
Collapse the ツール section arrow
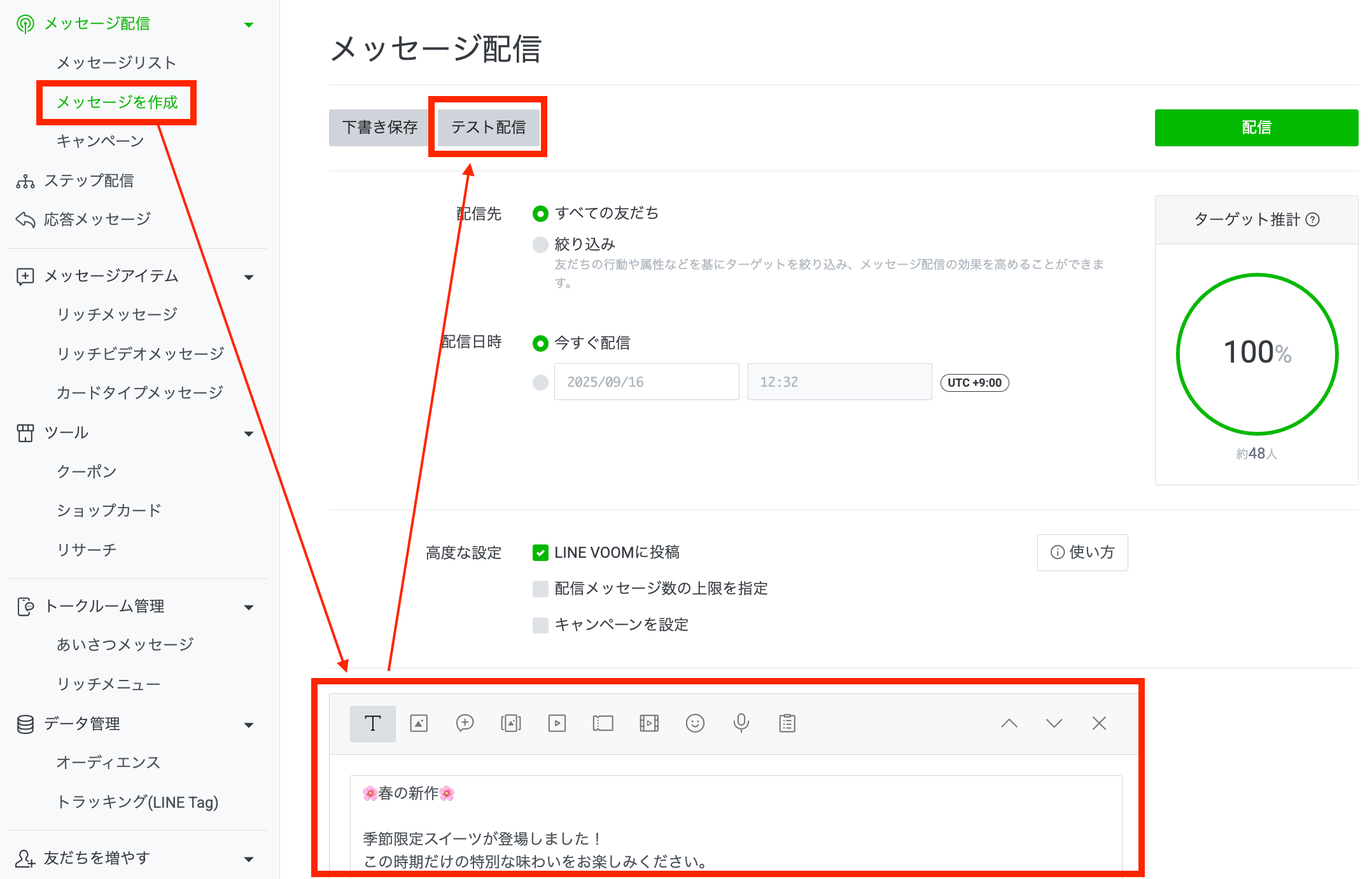coord(249,434)
